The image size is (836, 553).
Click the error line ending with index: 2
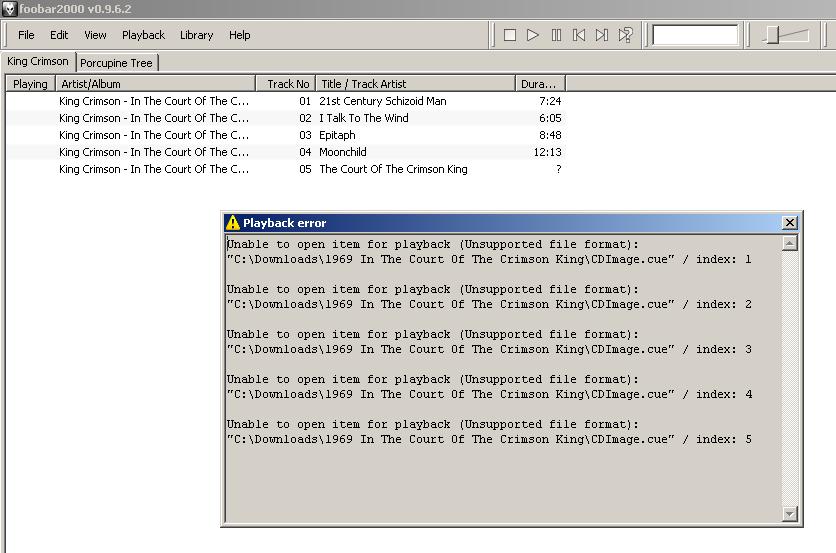pyautogui.click(x=489, y=304)
